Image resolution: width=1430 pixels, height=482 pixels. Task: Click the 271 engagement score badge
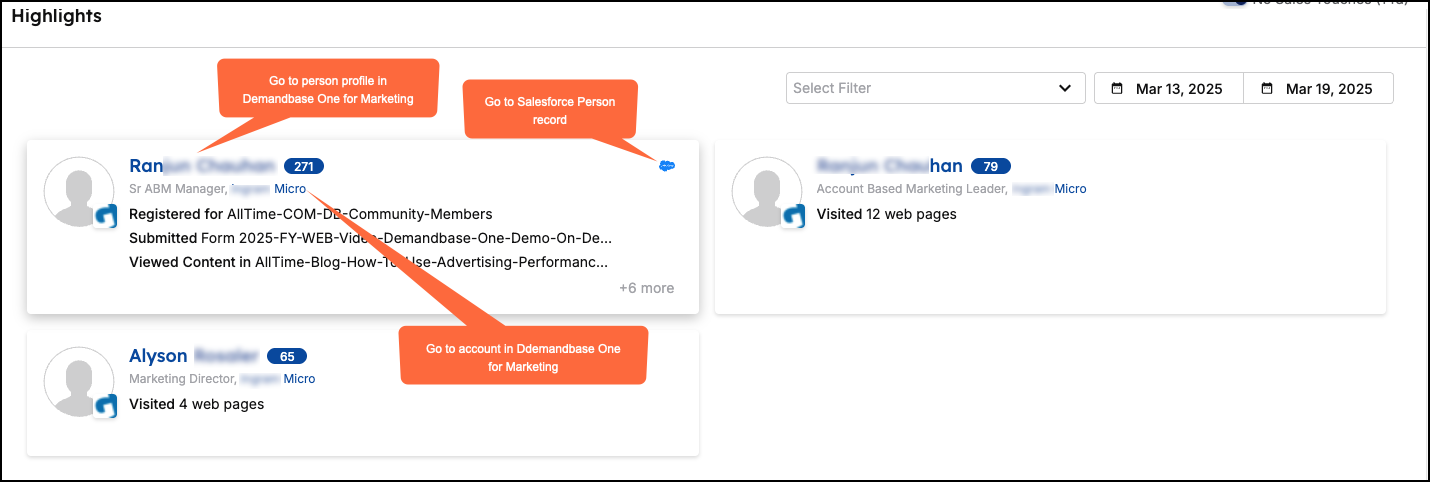pyautogui.click(x=304, y=166)
